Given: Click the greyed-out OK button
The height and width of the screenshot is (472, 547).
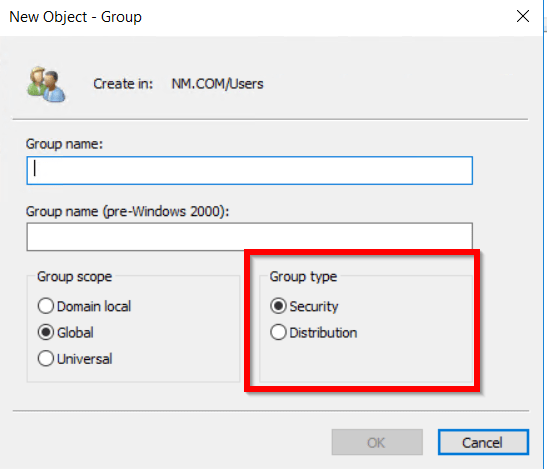Looking at the screenshot, I should click(377, 442).
